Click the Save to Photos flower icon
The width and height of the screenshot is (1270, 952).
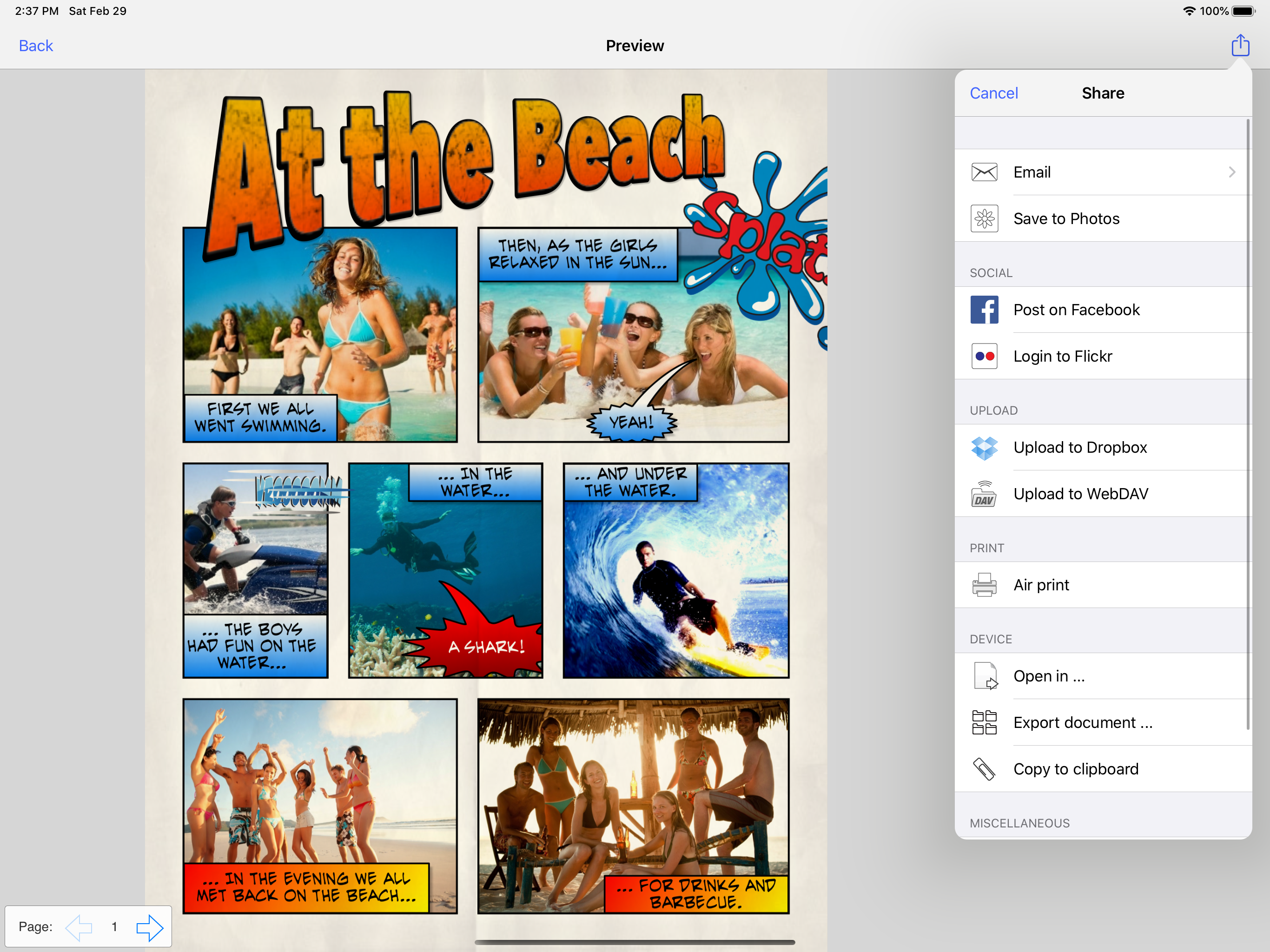point(984,219)
